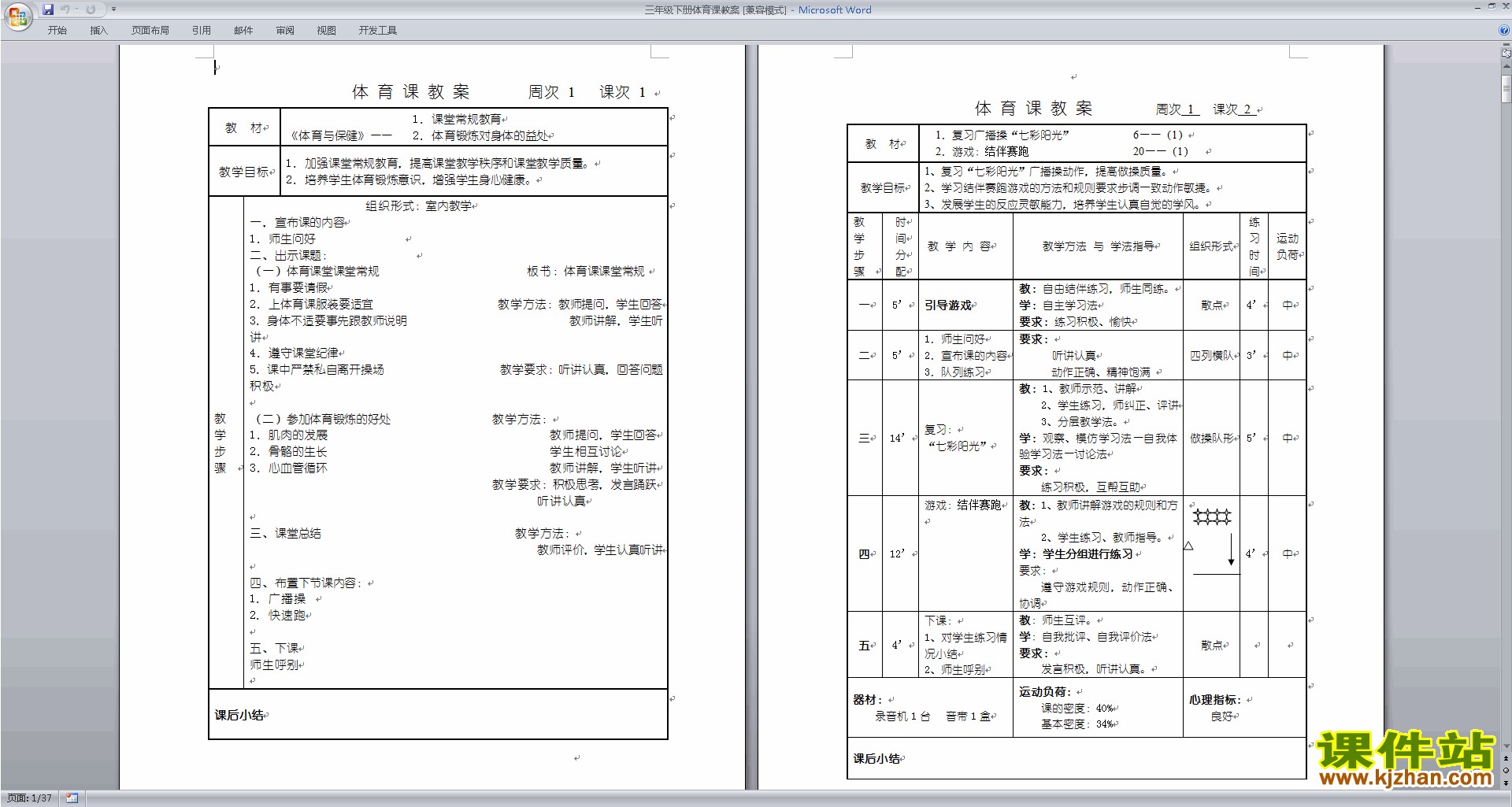
Task: Click page 1 title 体育课教案
Action: click(x=411, y=92)
